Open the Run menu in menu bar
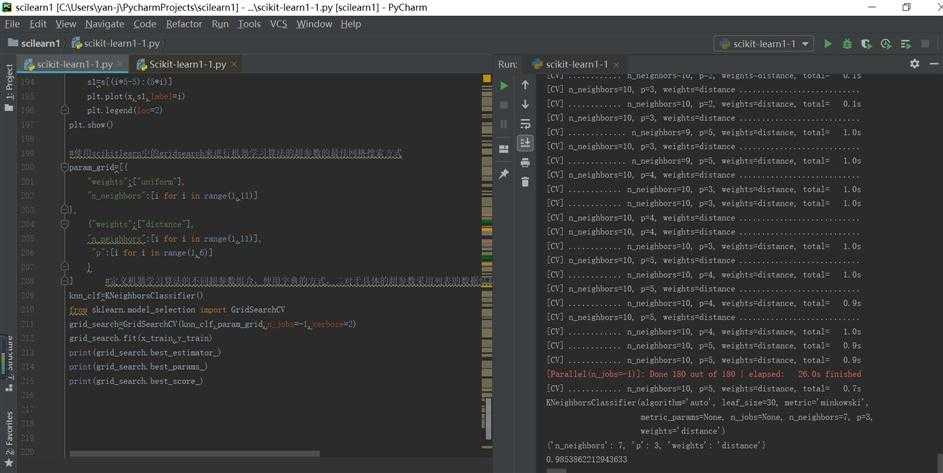The image size is (943, 473). click(x=220, y=24)
